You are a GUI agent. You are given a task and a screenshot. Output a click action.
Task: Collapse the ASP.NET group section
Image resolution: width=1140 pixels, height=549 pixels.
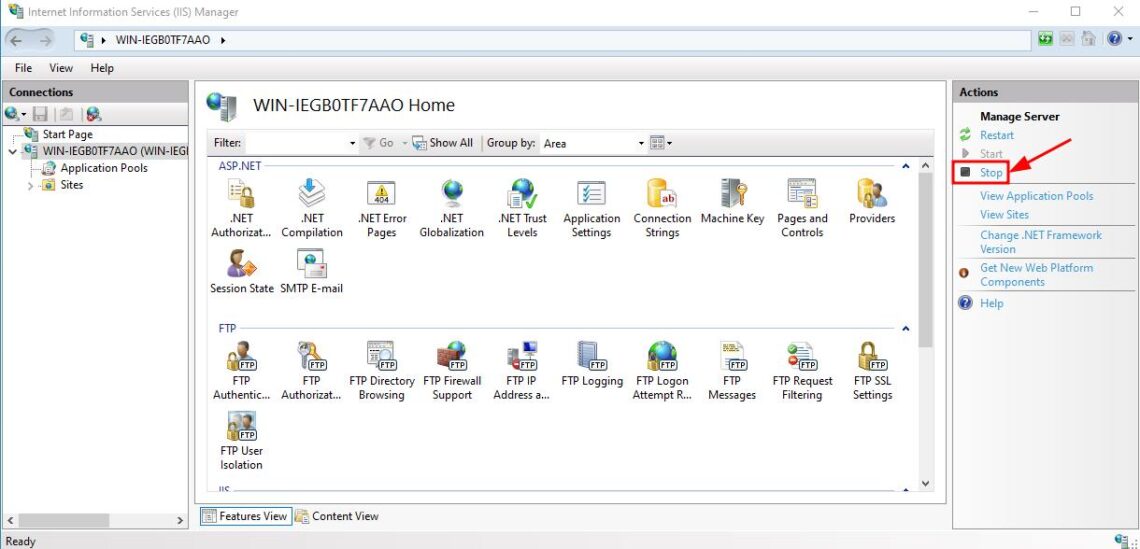click(905, 166)
